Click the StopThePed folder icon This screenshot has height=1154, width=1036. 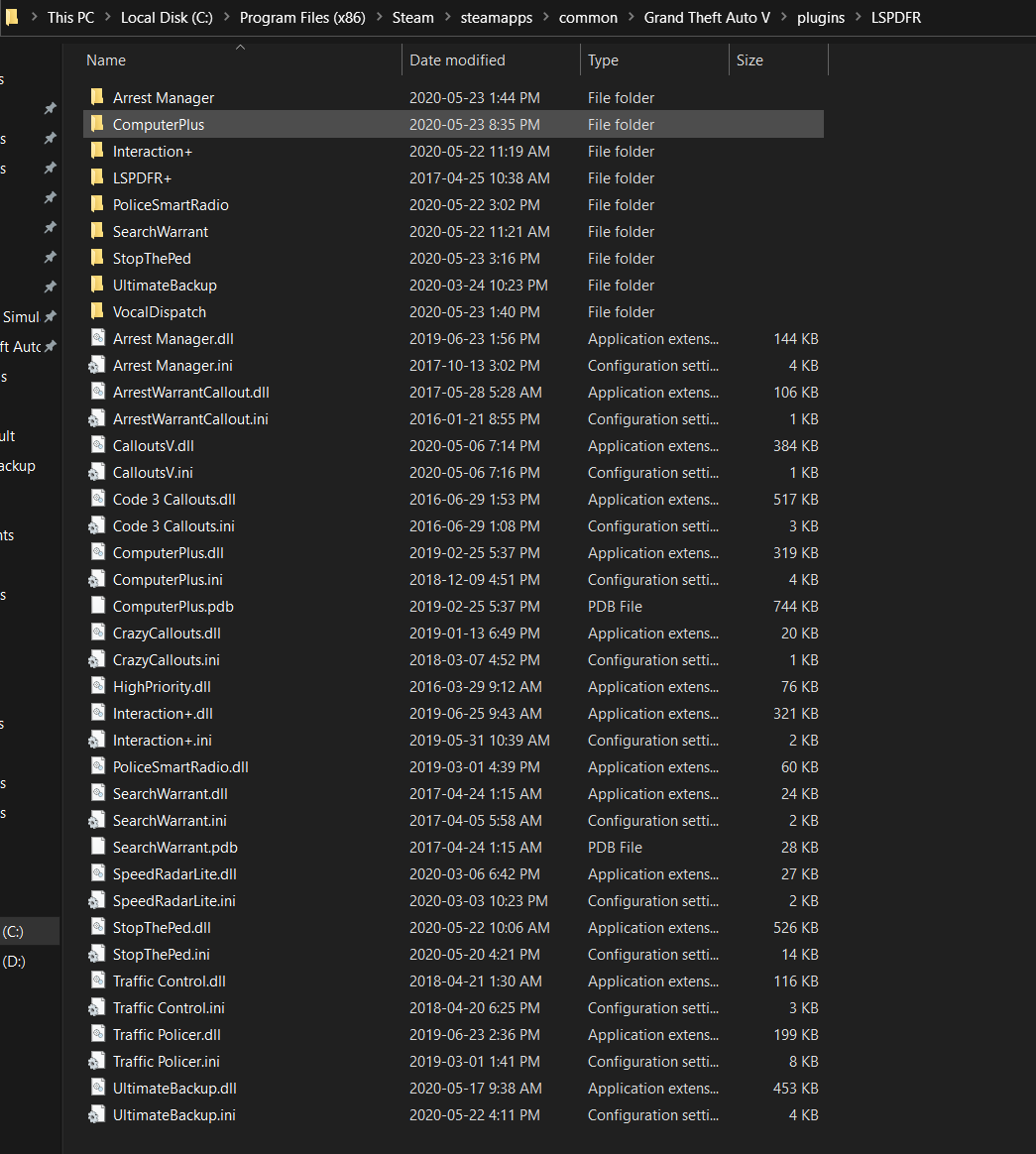97,258
